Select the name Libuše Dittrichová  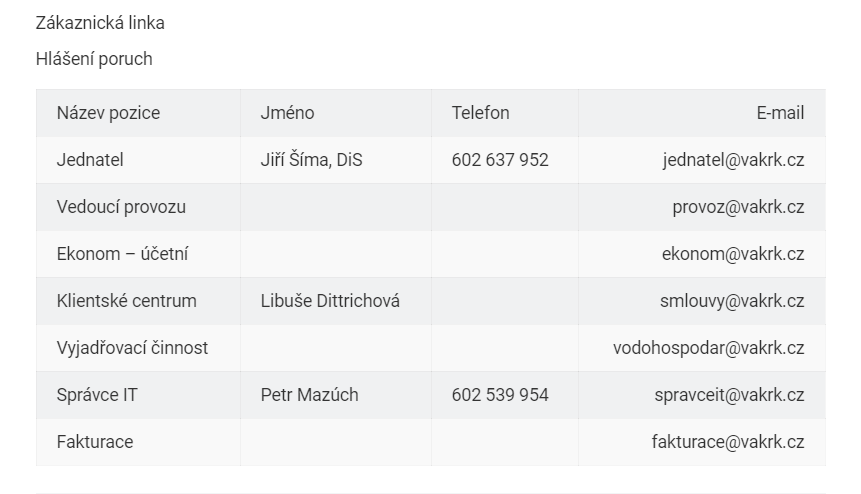click(x=330, y=301)
